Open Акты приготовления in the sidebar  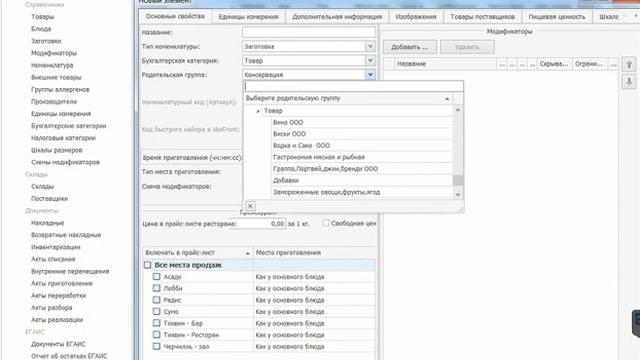[x=62, y=284]
